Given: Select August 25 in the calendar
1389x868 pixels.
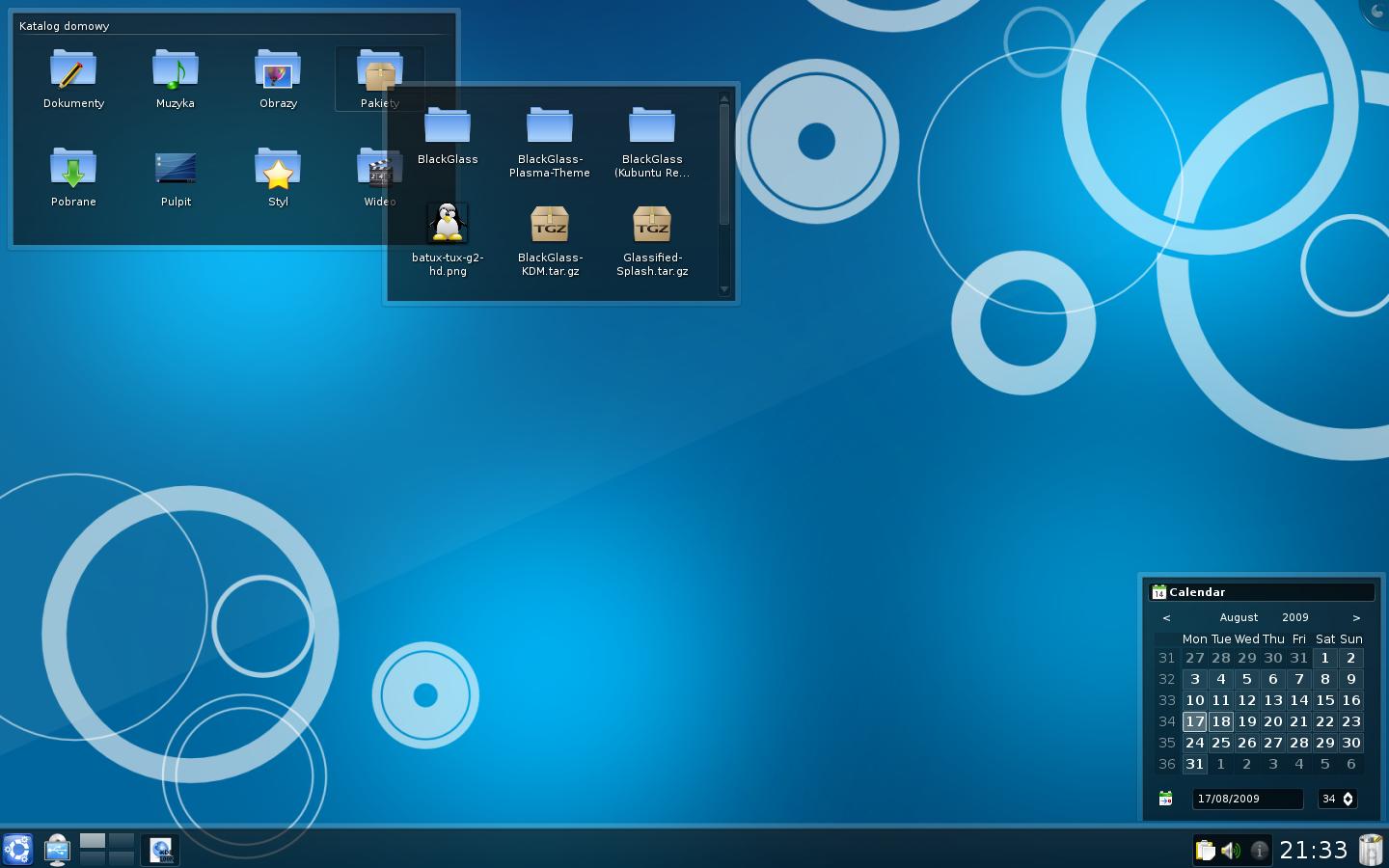Looking at the screenshot, I should pos(1221,743).
